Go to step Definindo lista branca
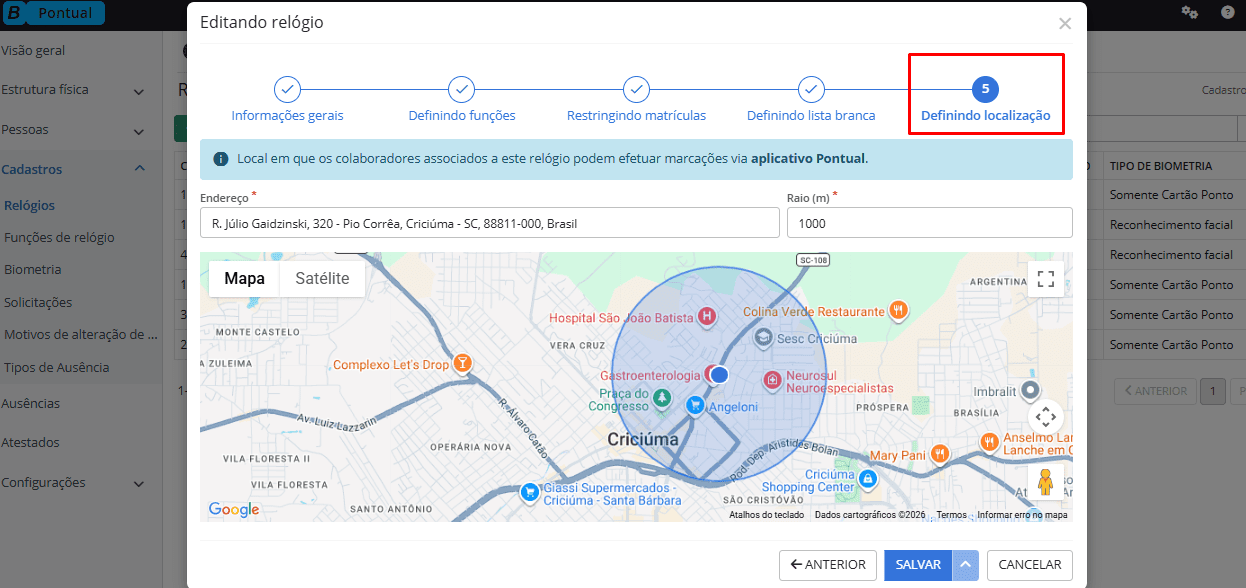This screenshot has width=1246, height=588. click(811, 90)
